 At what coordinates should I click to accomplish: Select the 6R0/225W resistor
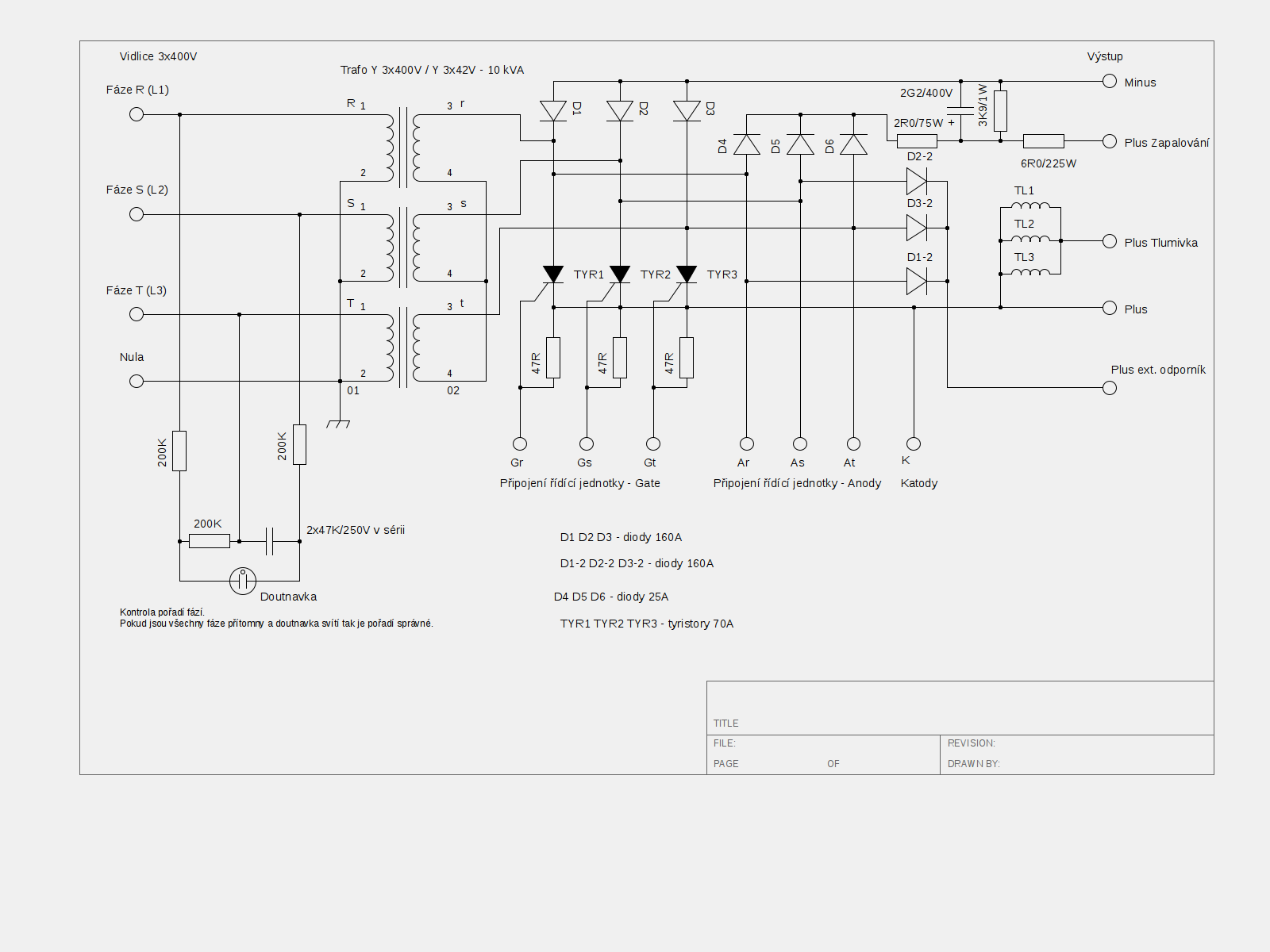[x=1044, y=141]
